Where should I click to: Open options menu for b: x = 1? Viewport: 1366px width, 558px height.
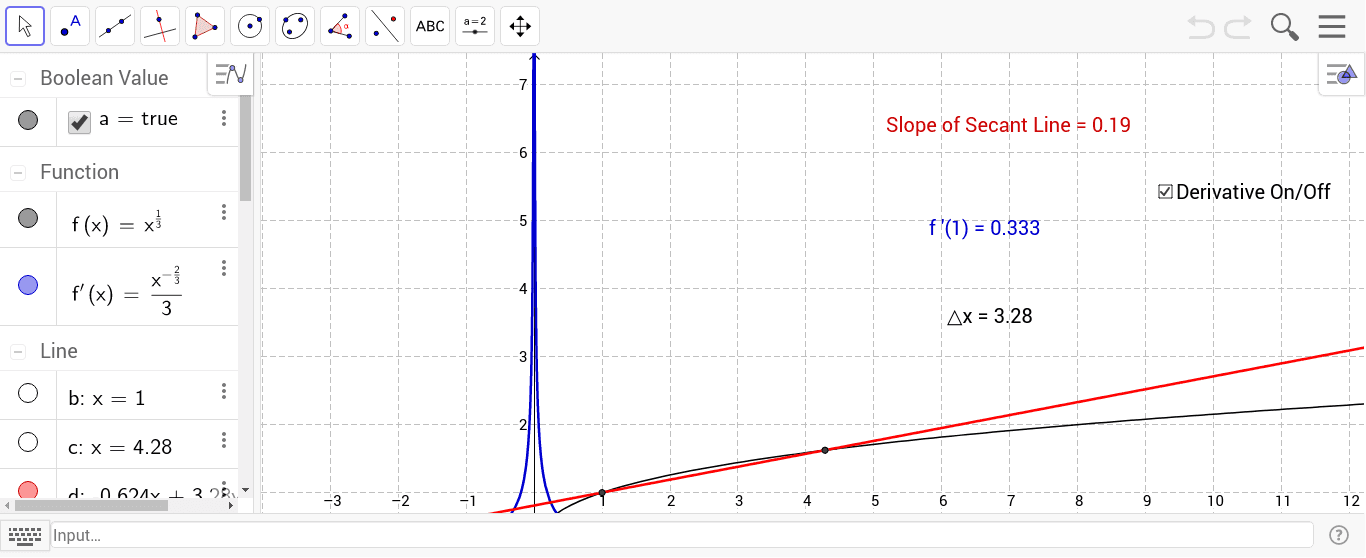click(x=224, y=391)
